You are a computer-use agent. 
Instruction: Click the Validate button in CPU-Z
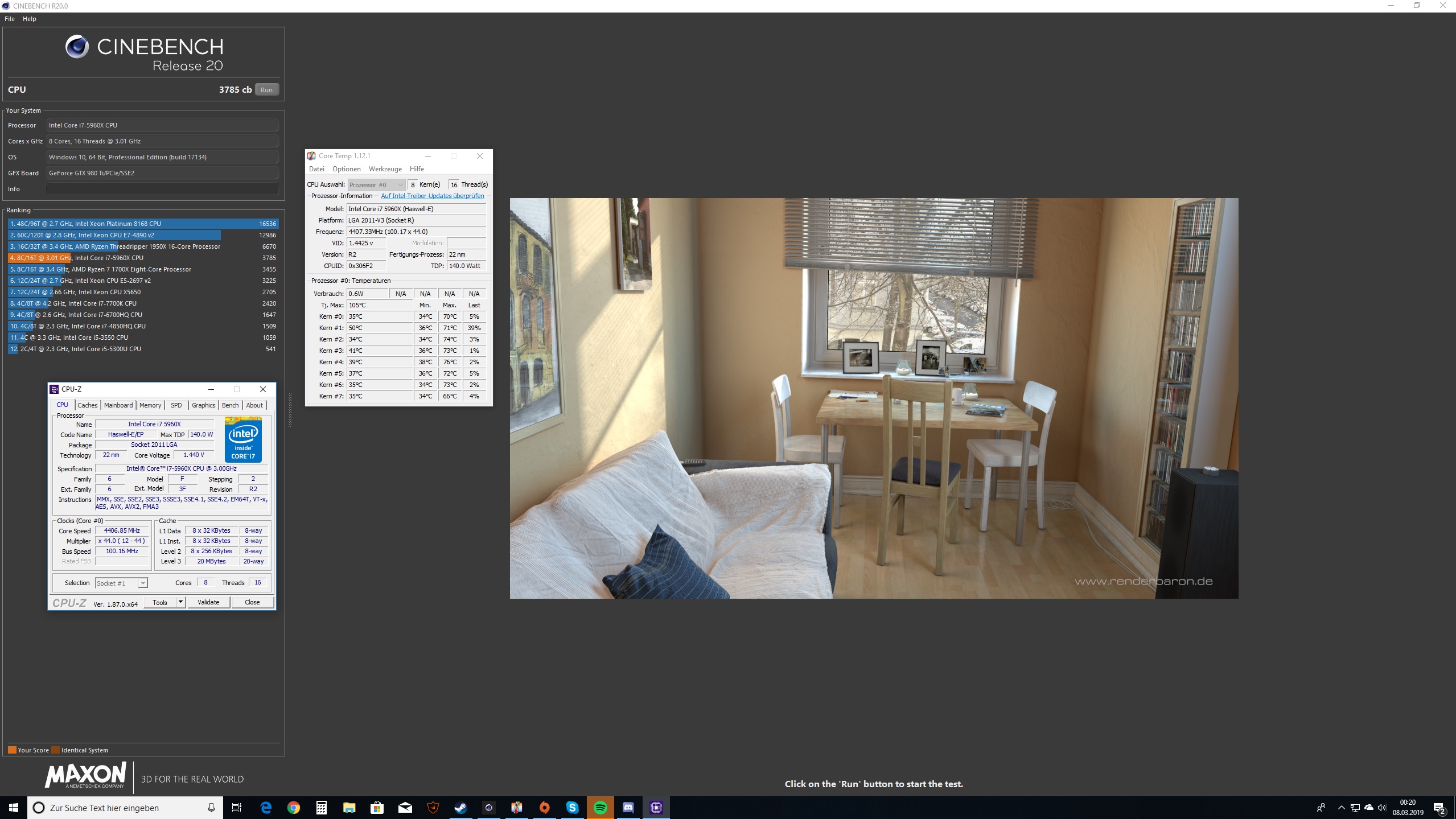coord(208,602)
